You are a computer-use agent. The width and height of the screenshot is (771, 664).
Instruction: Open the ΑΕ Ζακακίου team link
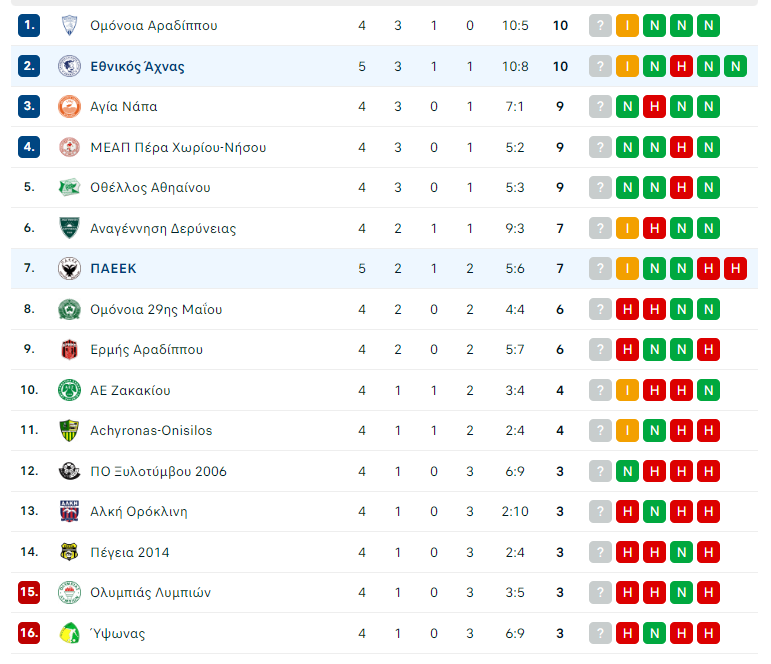pos(129,390)
